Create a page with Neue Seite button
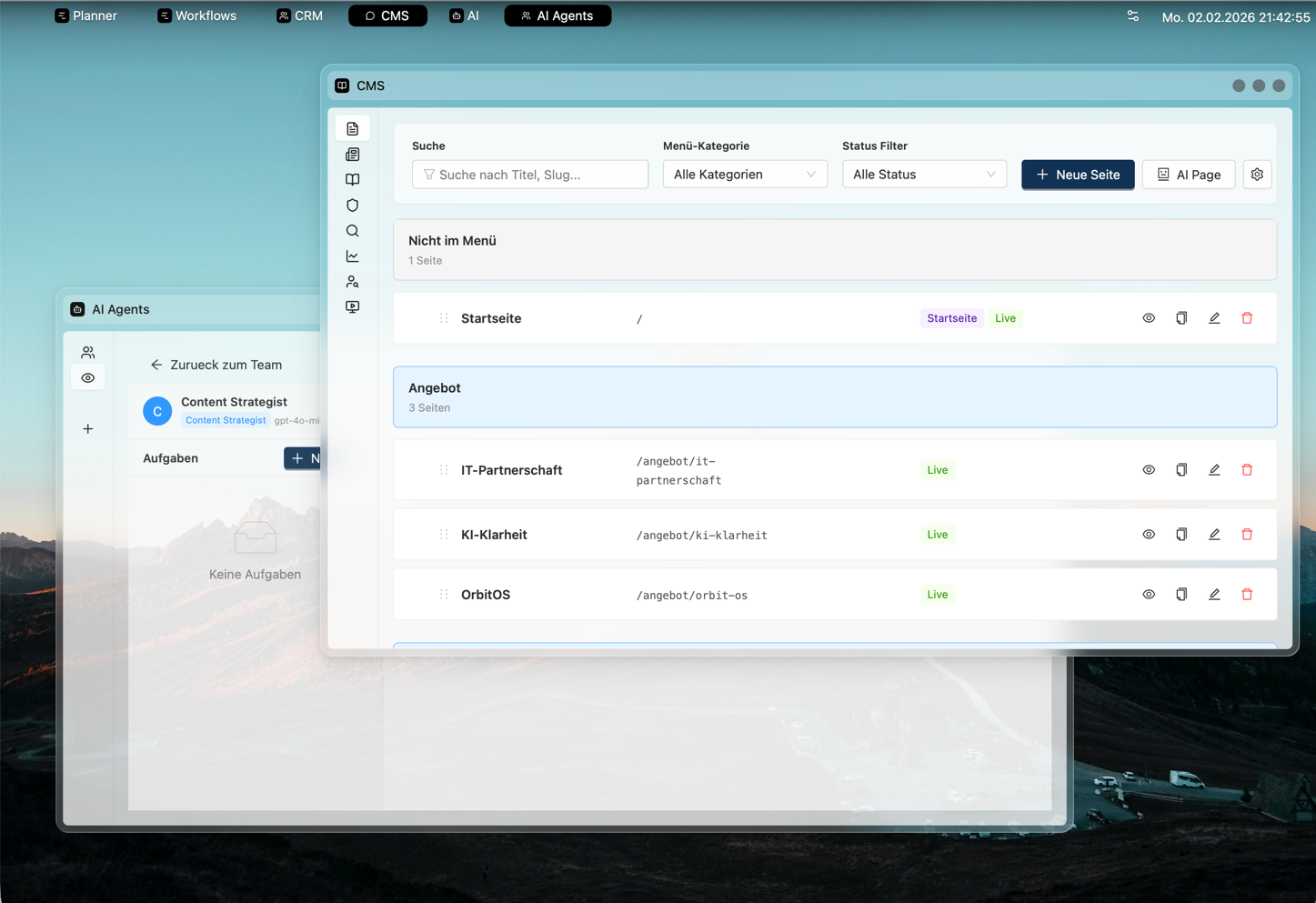Screen dimensions: 1316x903 click(x=1077, y=175)
